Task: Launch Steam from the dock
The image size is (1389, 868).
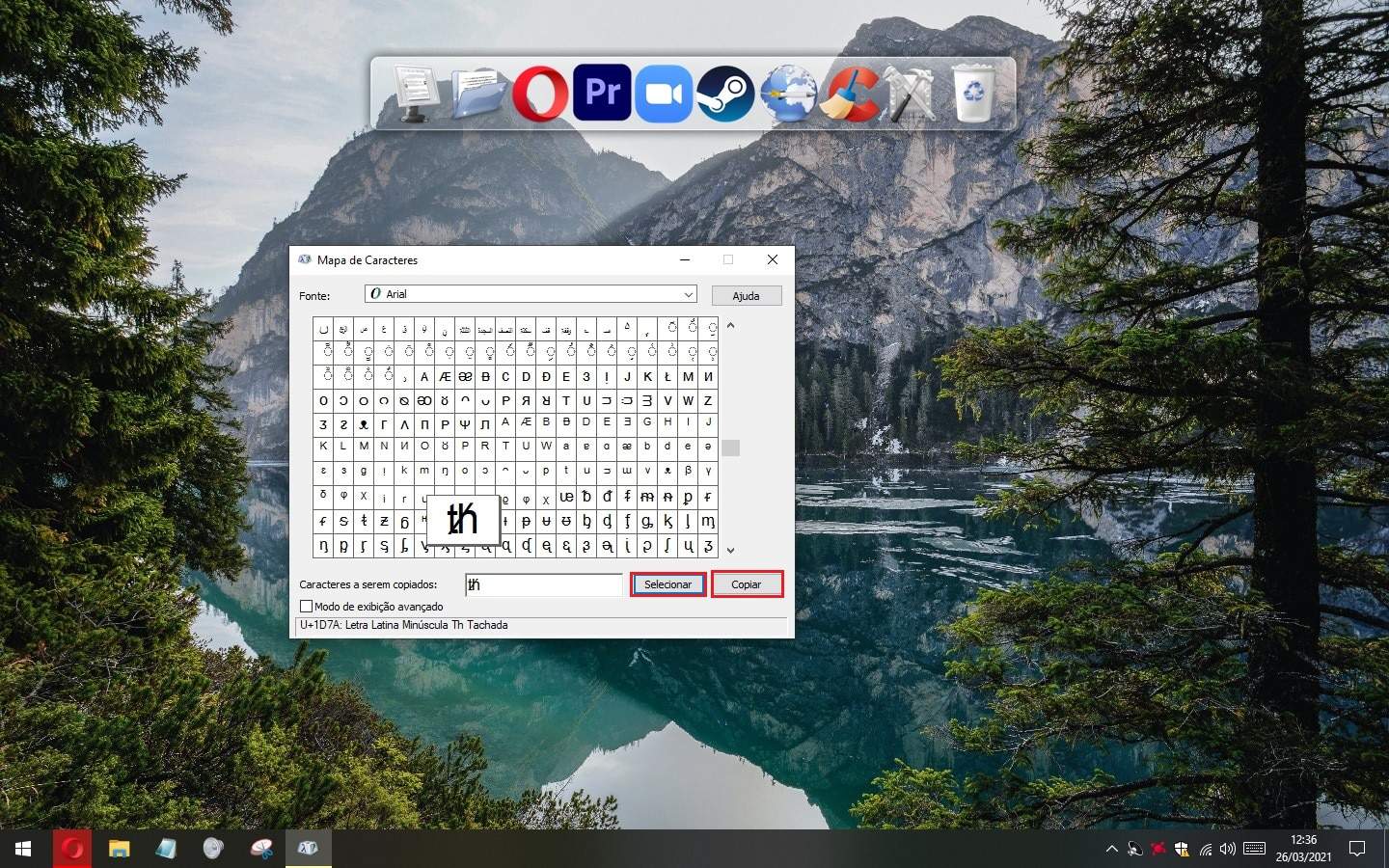Action: (x=725, y=93)
